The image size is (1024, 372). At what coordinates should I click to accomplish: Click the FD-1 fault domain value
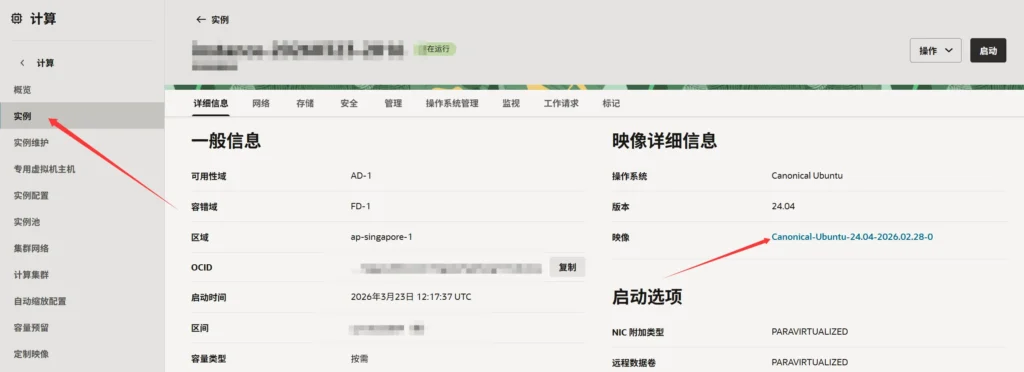(x=361, y=206)
